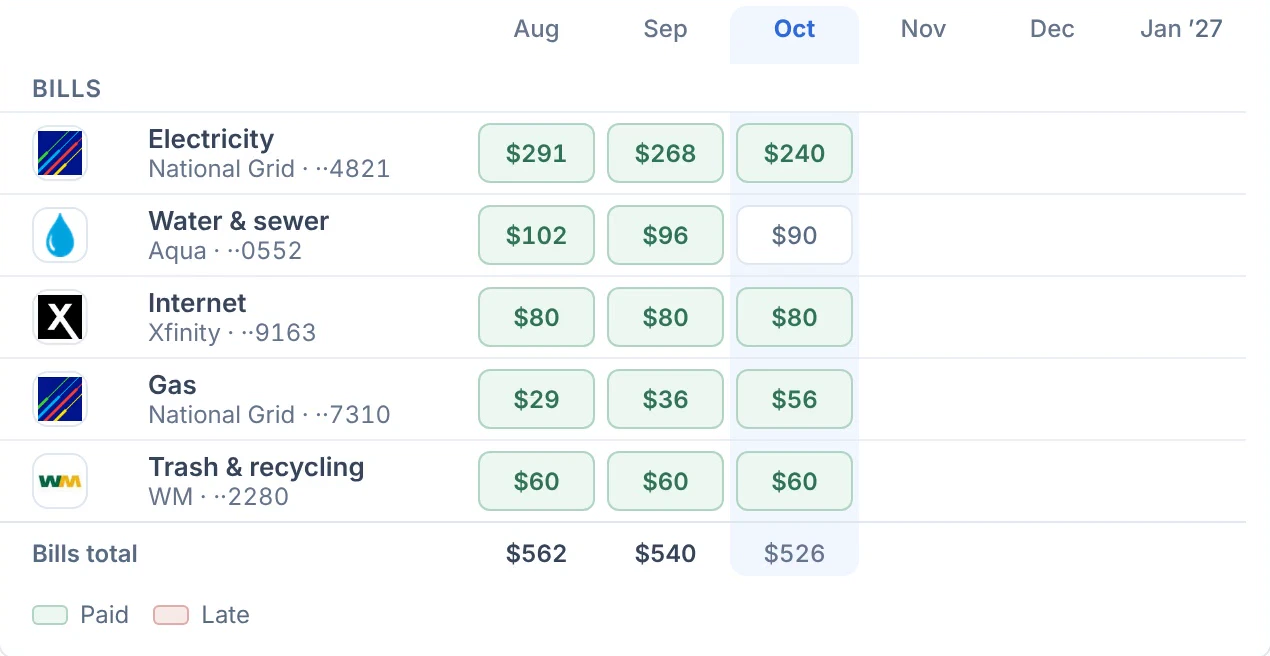Open the unpaid $90 October water bill
The image size is (1270, 656).
click(x=794, y=235)
